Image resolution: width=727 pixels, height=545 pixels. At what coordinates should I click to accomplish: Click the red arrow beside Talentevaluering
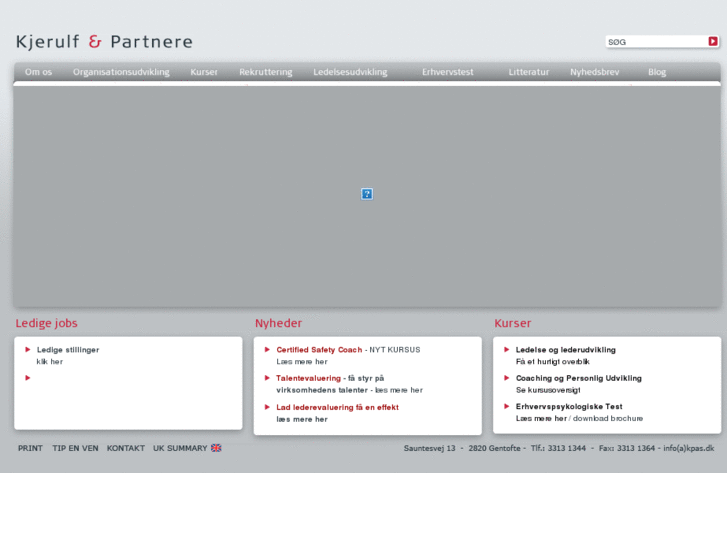click(x=267, y=378)
